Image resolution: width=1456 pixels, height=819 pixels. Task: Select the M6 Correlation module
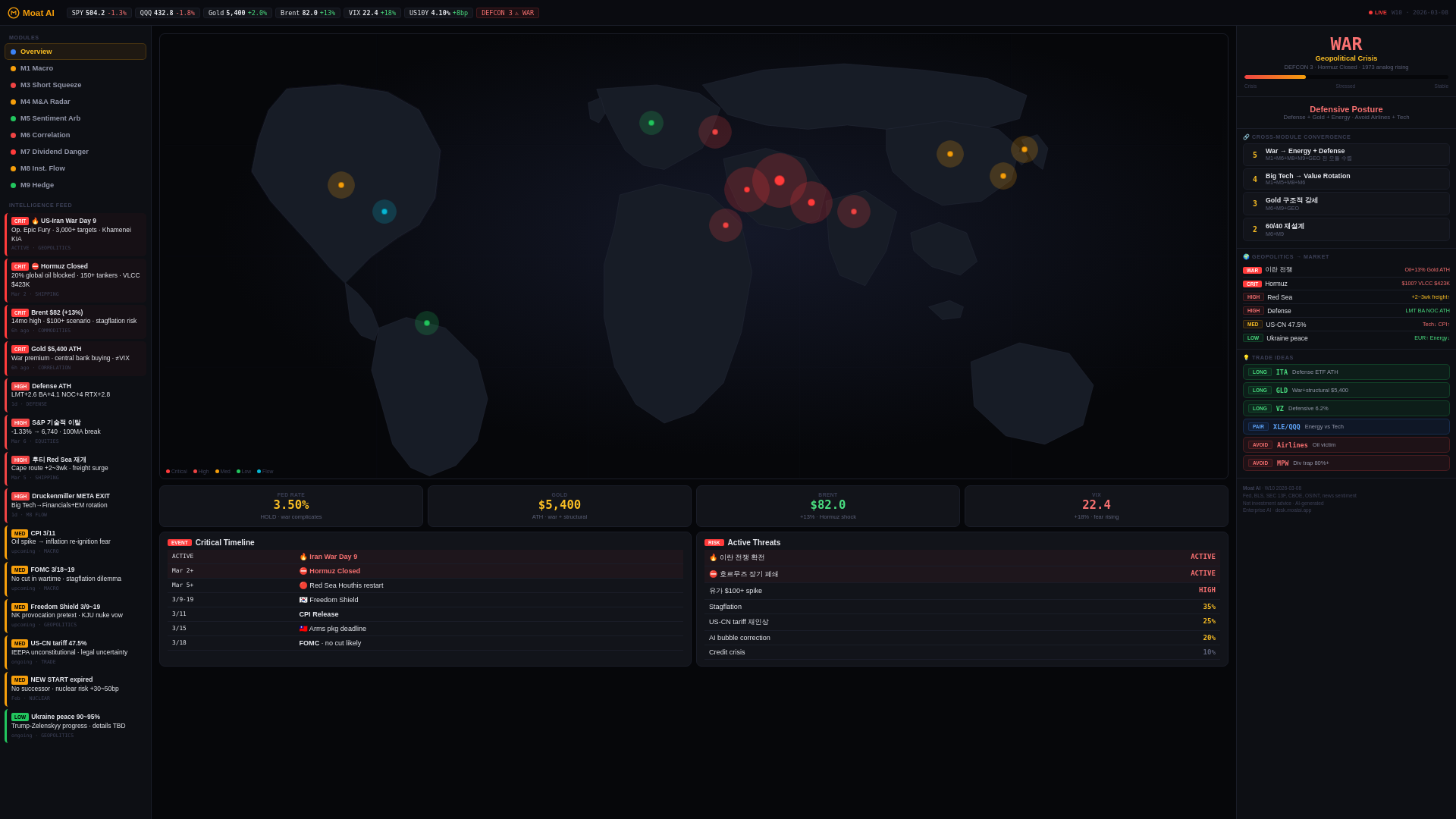75,135
